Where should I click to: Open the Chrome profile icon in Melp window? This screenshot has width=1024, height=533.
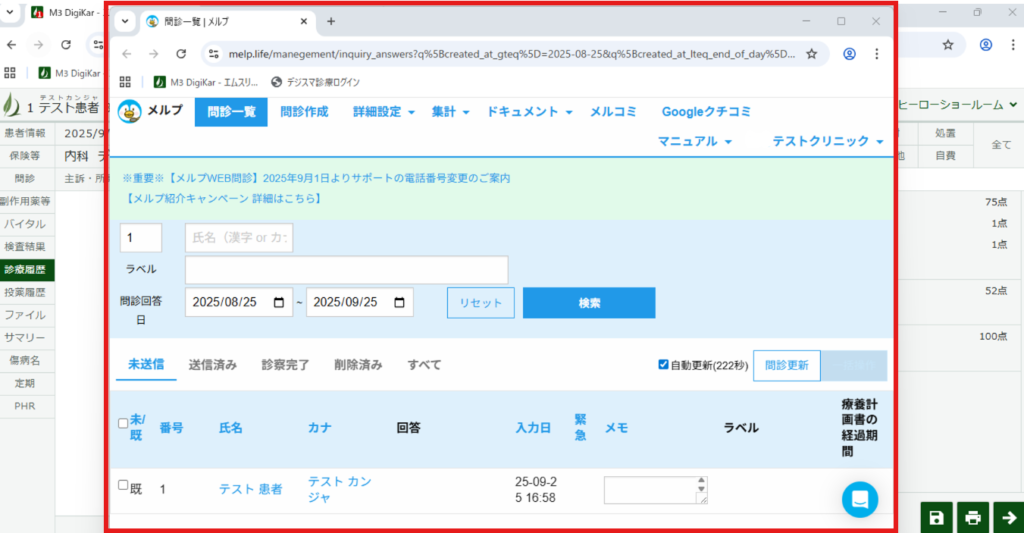tap(849, 54)
